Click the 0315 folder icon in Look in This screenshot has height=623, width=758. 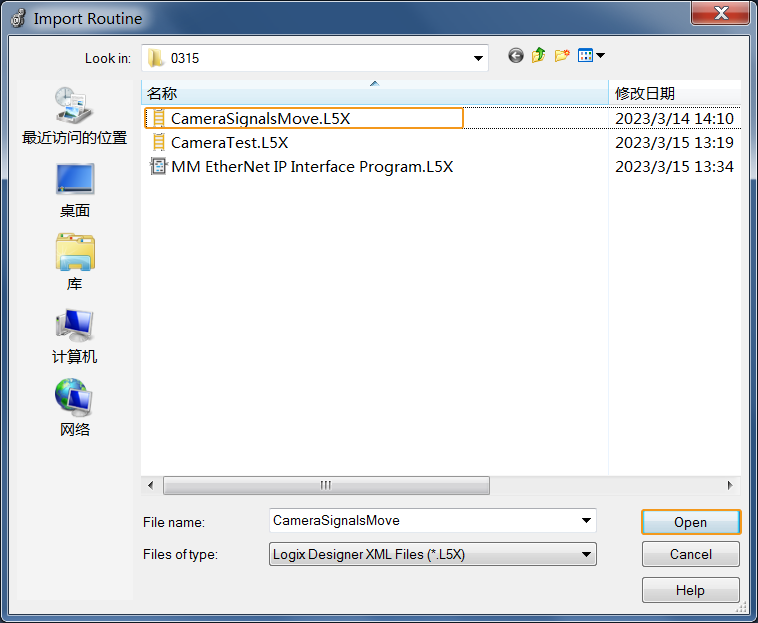click(x=156, y=58)
